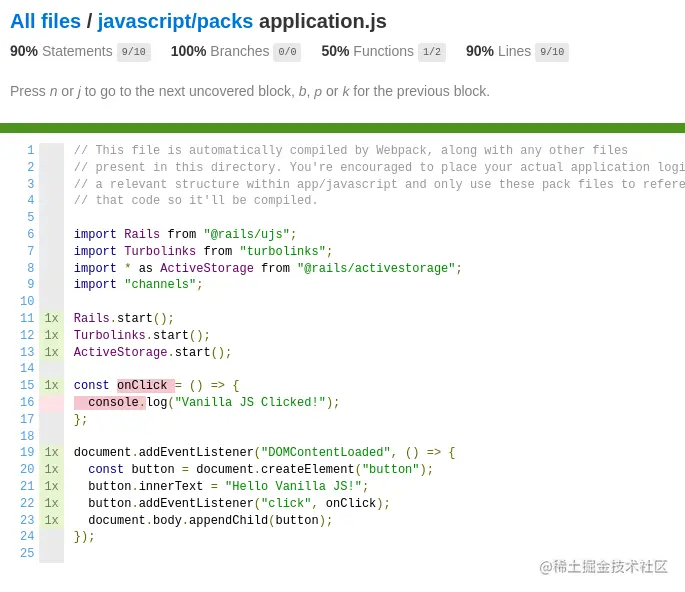Viewport: 685px width, 592px height.
Task: Open the javascript/packs breadcrumb link
Action: coord(175,21)
